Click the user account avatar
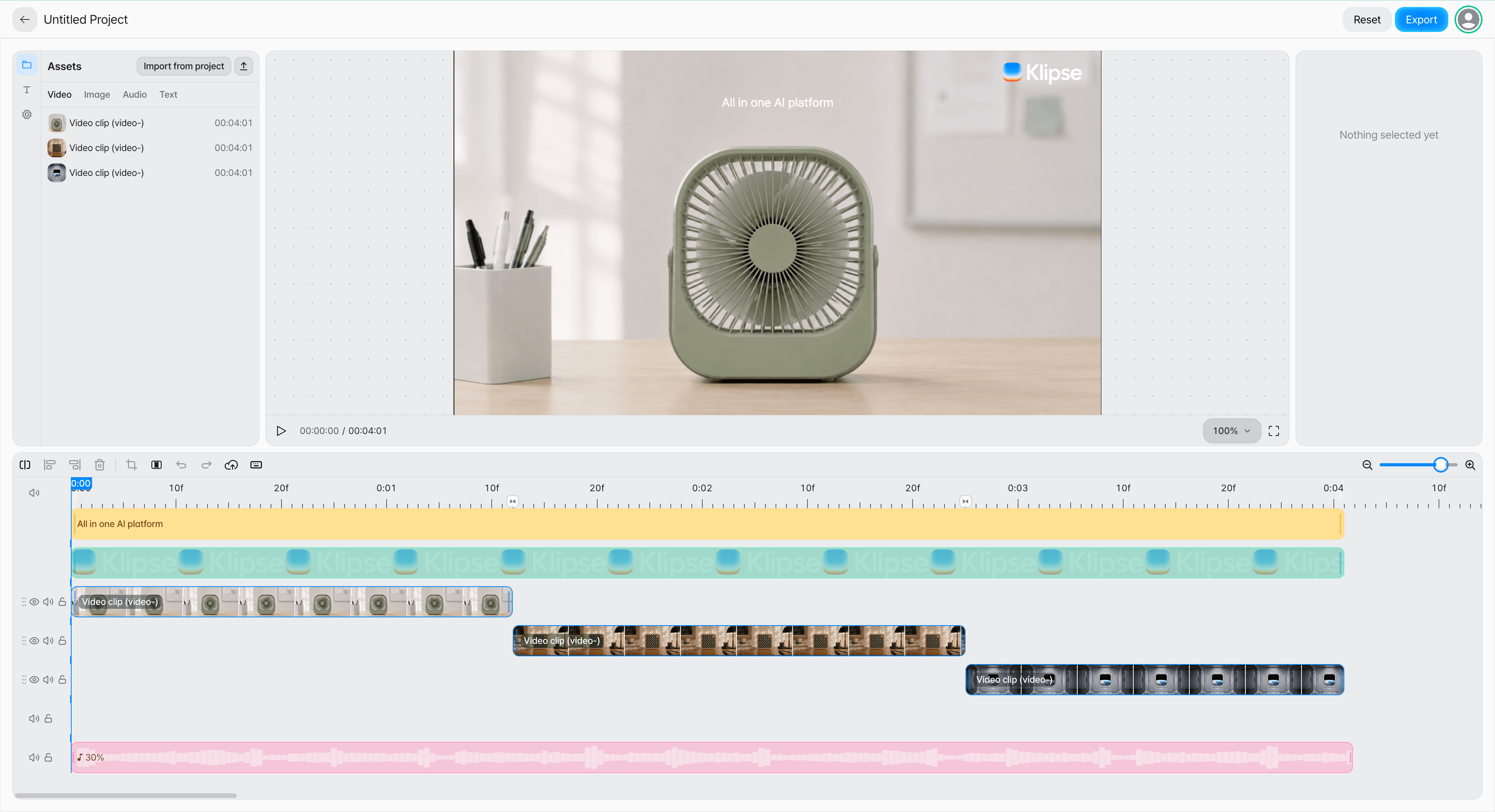This screenshot has height=812, width=1495. pos(1468,20)
